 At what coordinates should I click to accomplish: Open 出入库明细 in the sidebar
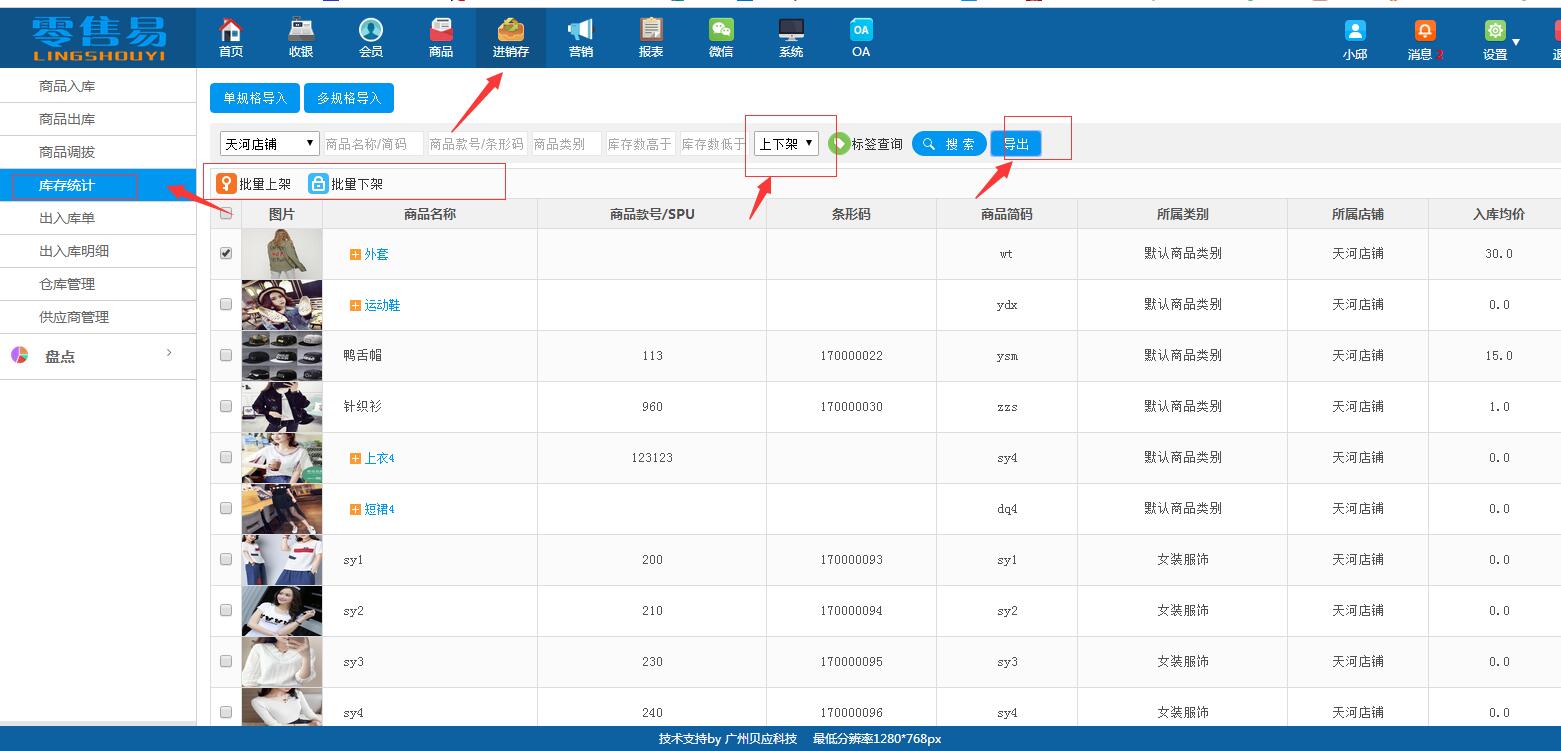pyautogui.click(x=74, y=251)
